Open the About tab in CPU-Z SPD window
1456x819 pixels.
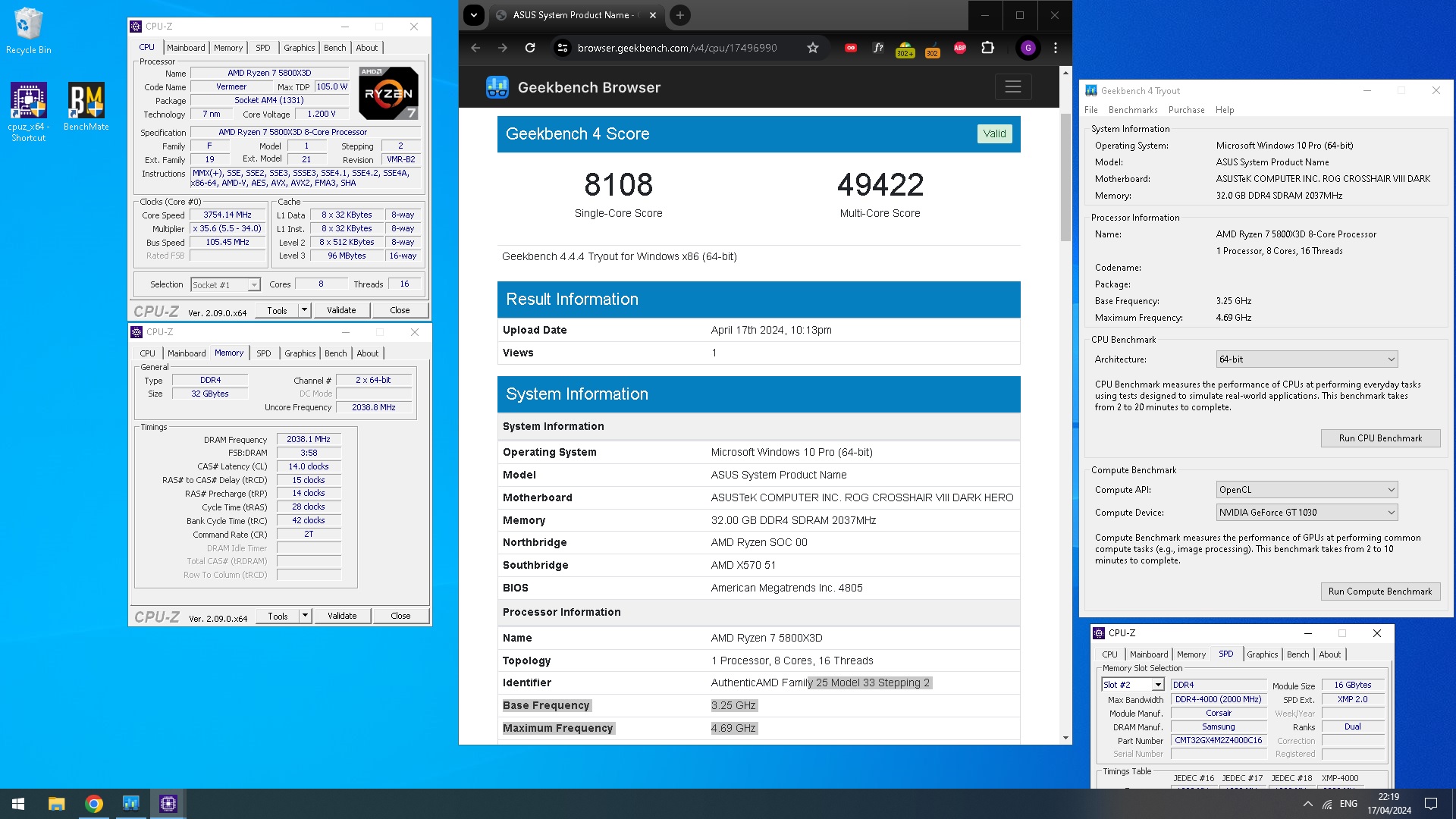(1329, 654)
